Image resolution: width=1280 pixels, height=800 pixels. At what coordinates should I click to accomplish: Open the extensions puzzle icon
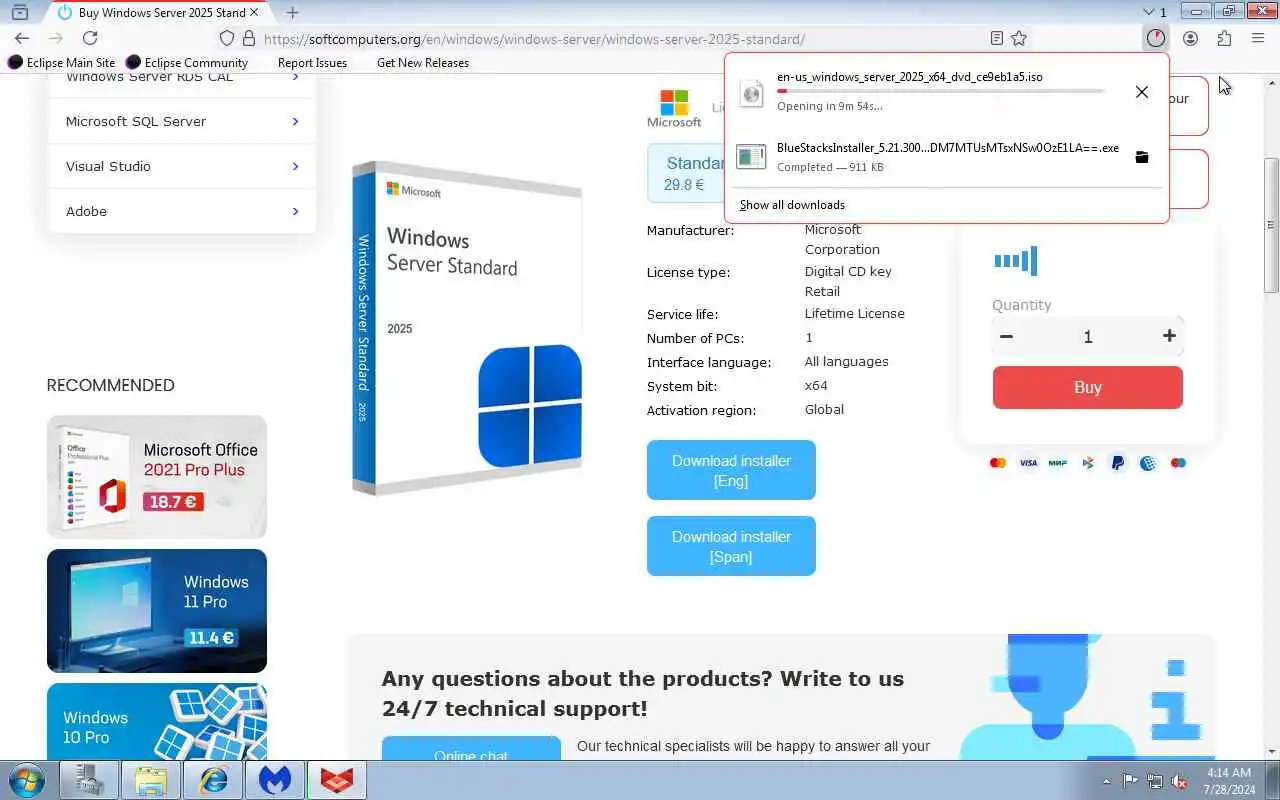click(x=1224, y=38)
